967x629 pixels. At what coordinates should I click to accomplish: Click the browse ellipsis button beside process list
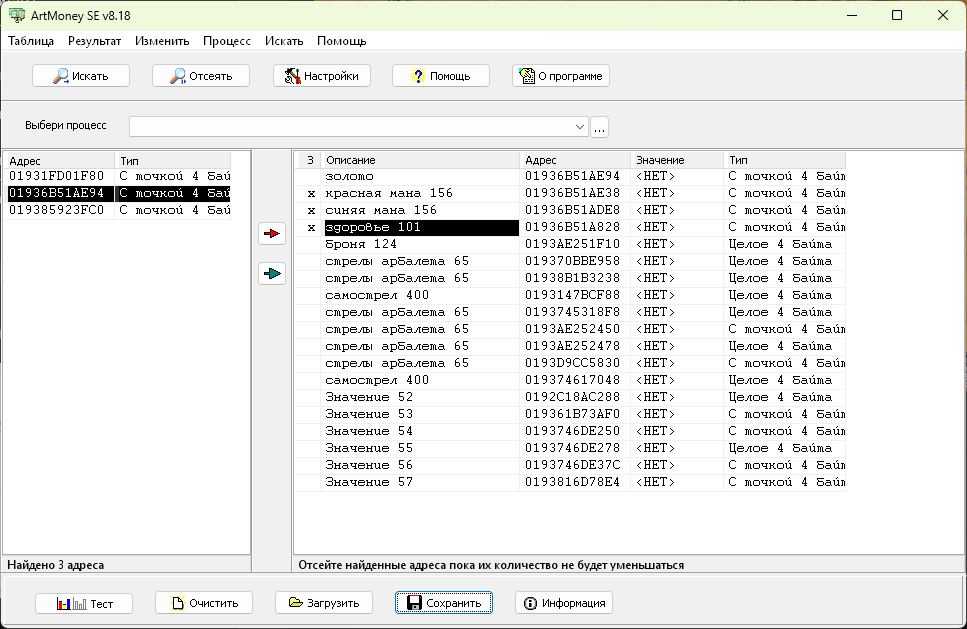(600, 127)
